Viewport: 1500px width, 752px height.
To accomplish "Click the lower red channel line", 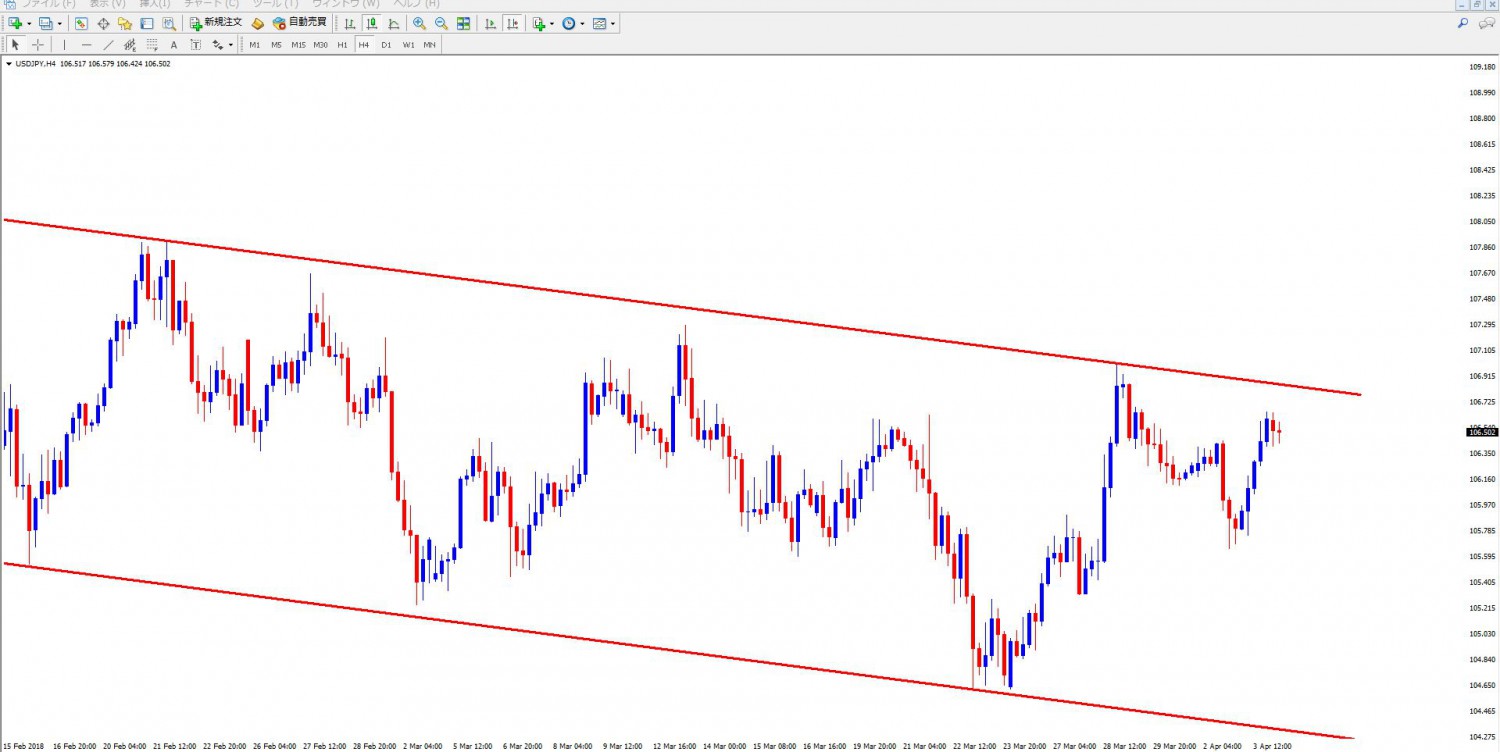I will point(680,652).
